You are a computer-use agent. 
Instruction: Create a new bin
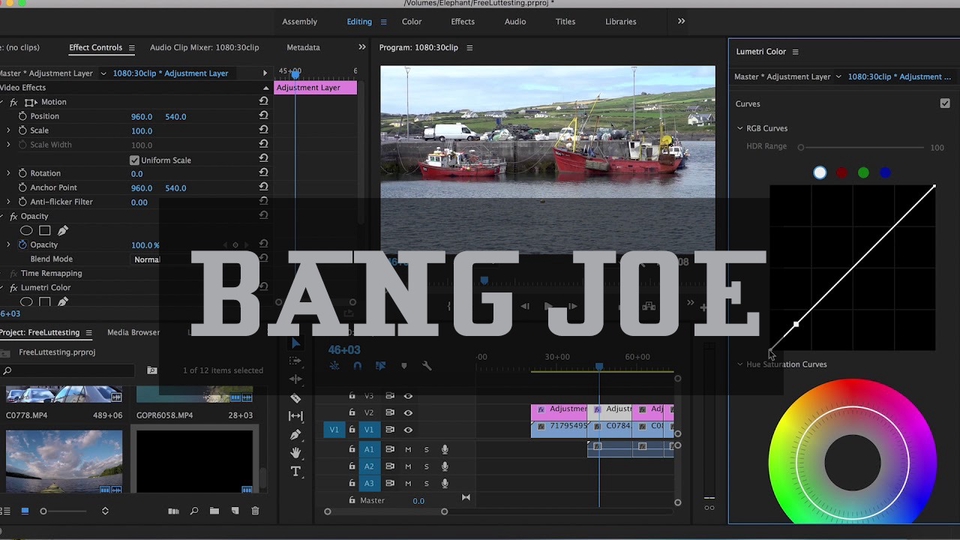click(214, 511)
